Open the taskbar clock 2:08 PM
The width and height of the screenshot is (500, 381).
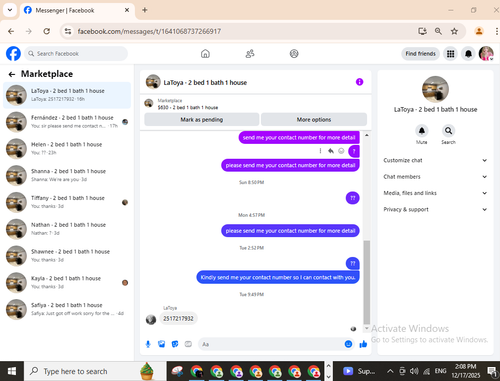coord(465,371)
